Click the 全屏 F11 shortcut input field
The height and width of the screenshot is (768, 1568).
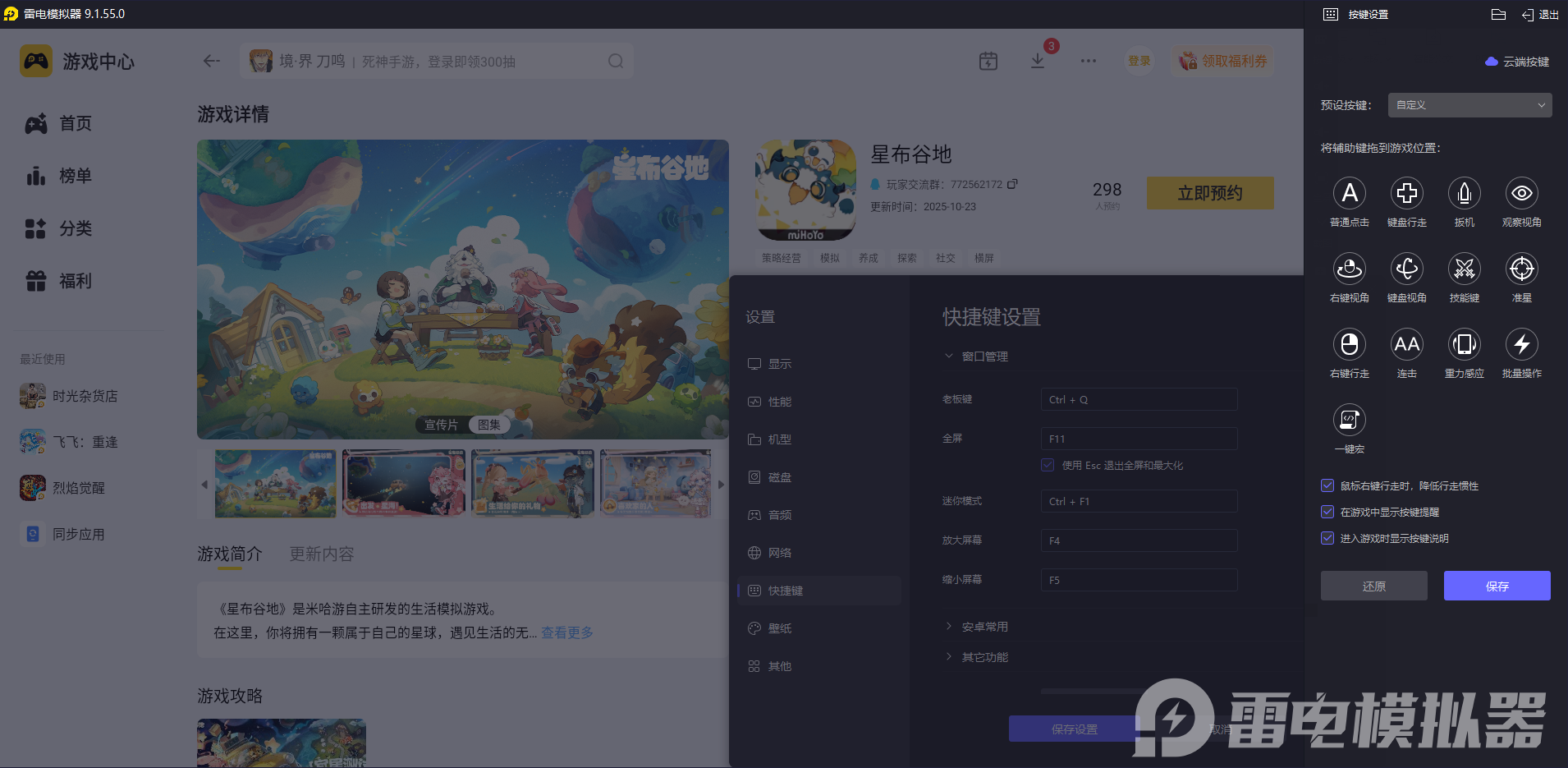[1138, 438]
